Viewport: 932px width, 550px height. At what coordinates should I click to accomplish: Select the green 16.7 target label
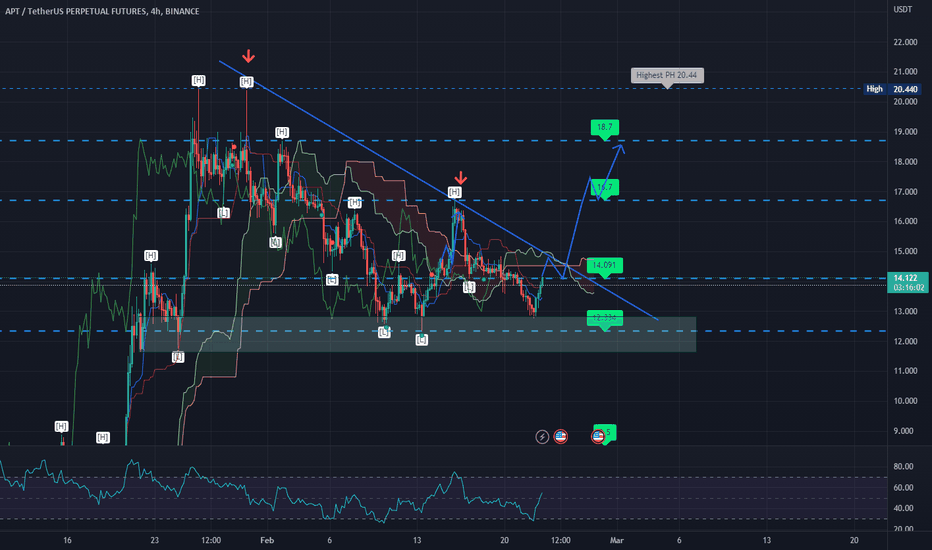pos(604,188)
